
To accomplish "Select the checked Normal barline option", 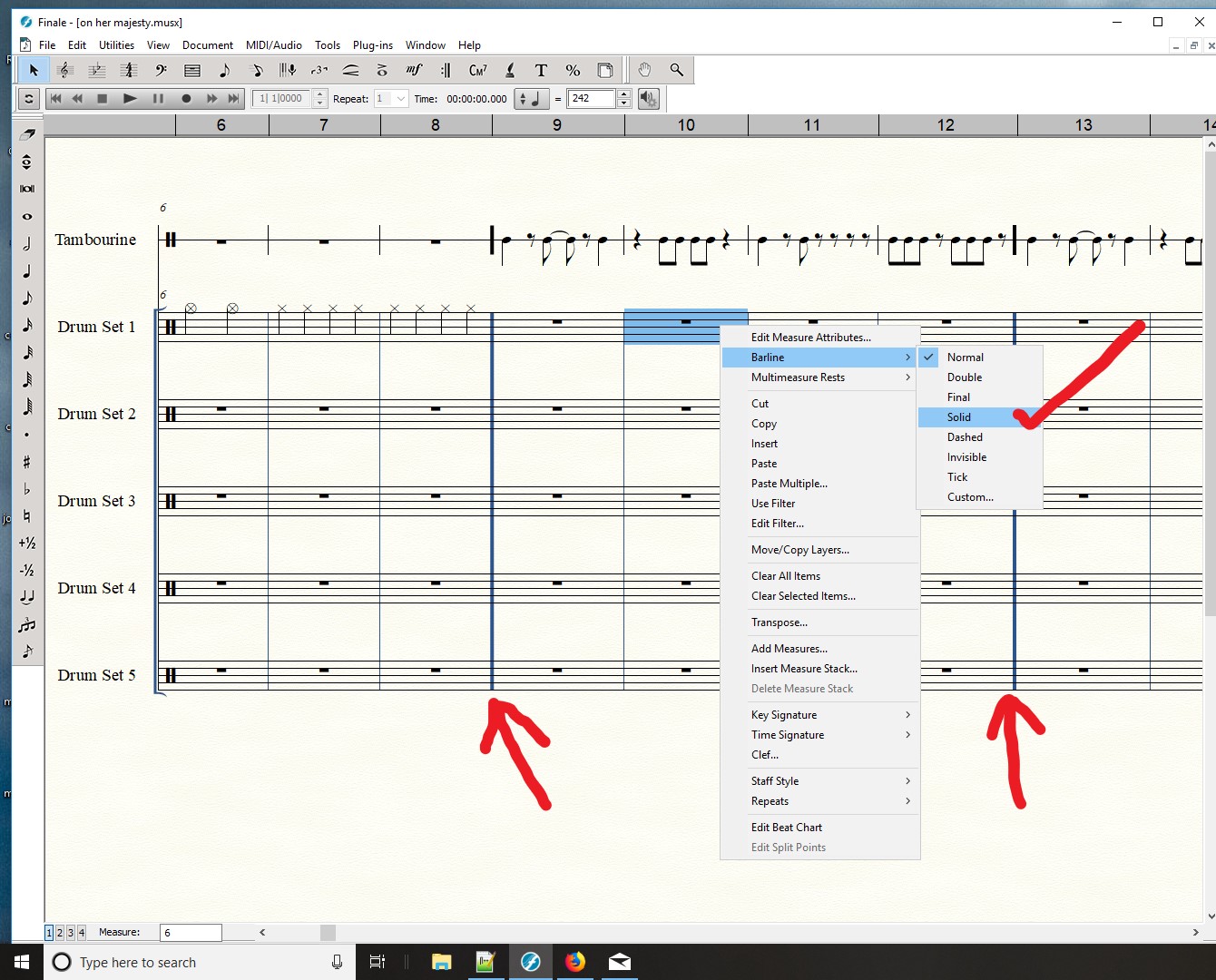I will 965,358.
